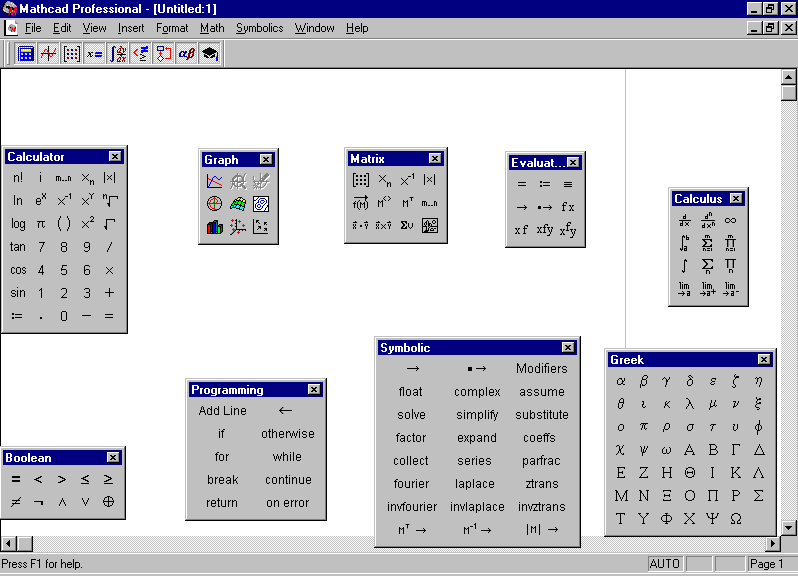Insert X-Y plot from the Graph palette
The image size is (798, 576).
215,181
